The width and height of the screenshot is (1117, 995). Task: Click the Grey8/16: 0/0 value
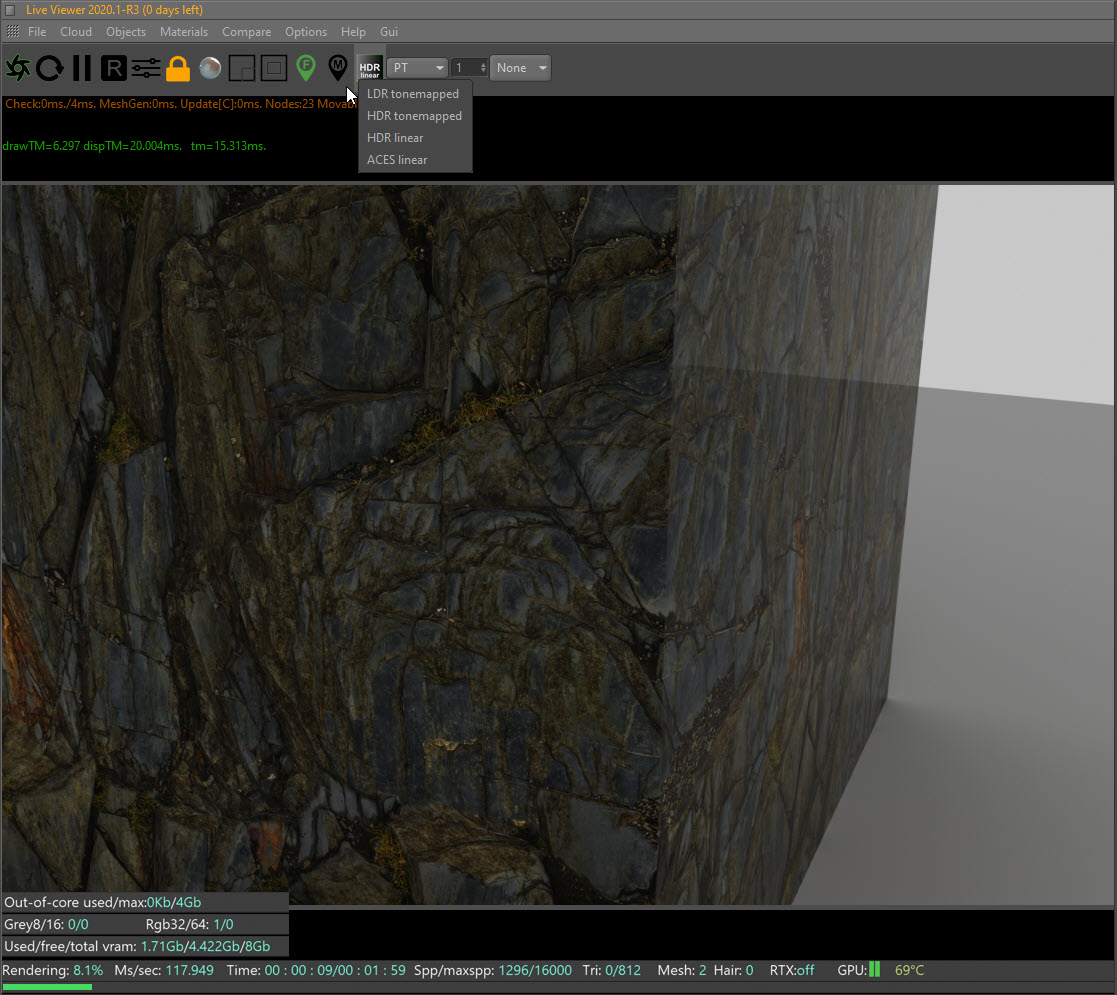pos(46,924)
